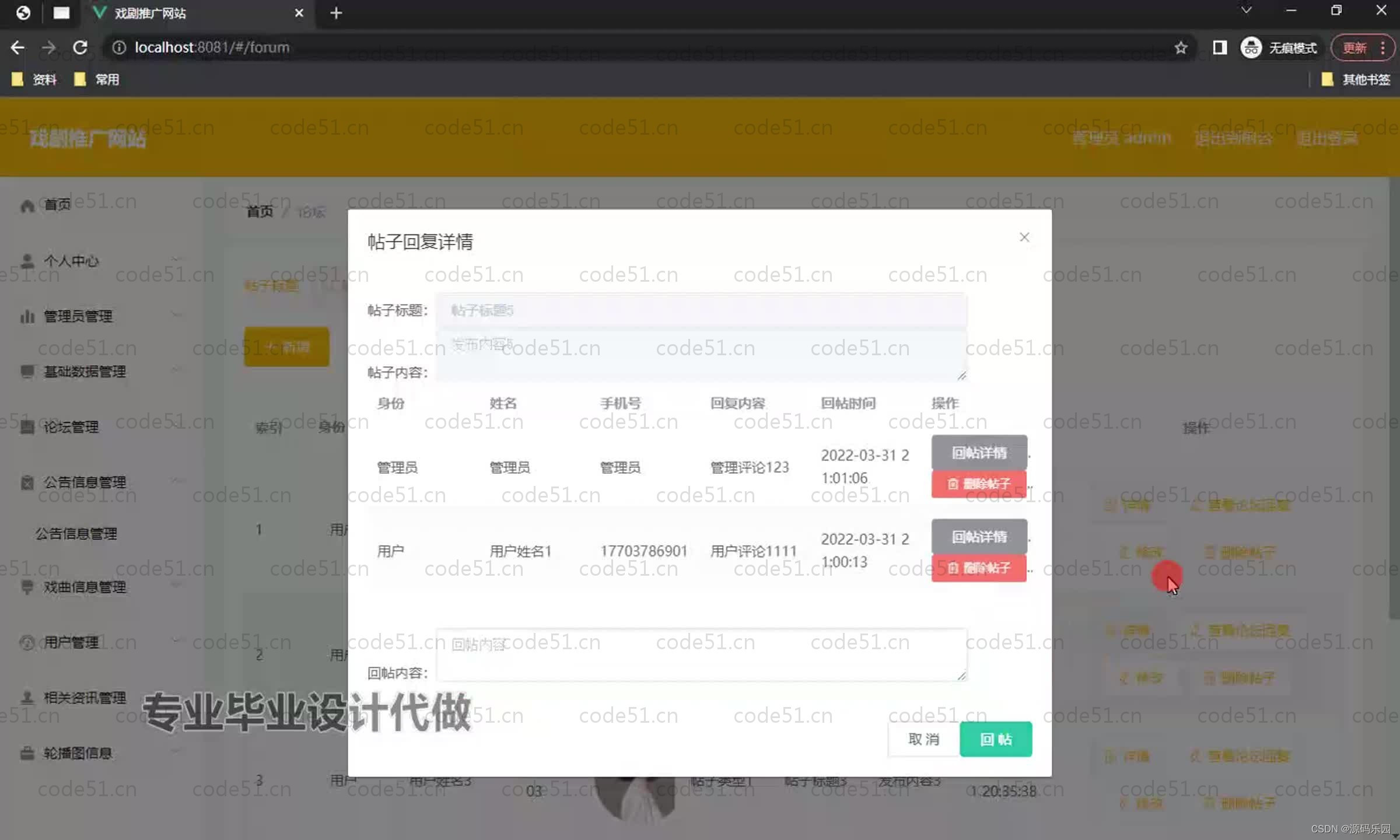Open the 资料 bookmark folder
This screenshot has height=840, width=1400.
(35, 79)
